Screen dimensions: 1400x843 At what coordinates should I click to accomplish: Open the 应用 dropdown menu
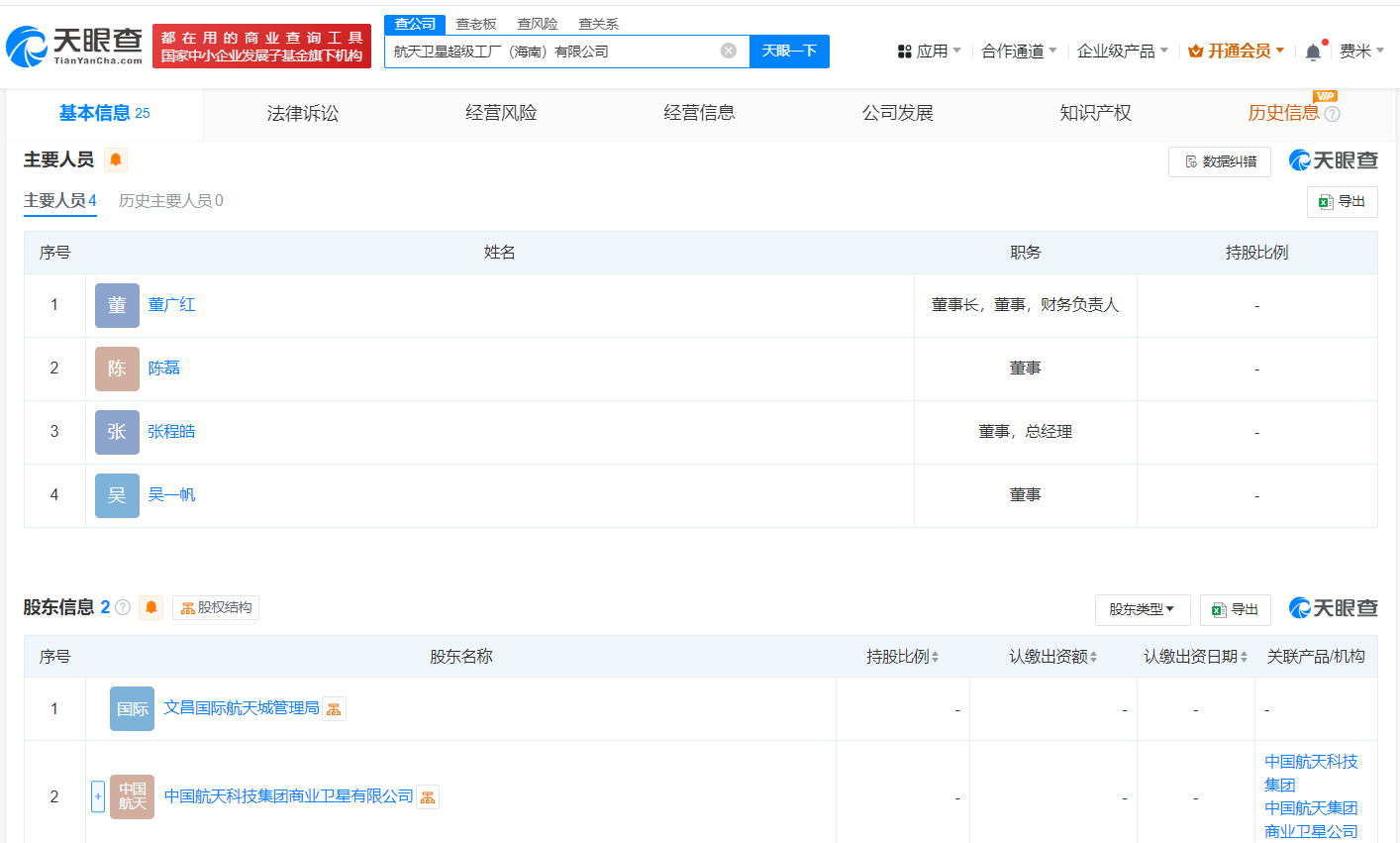click(x=929, y=51)
